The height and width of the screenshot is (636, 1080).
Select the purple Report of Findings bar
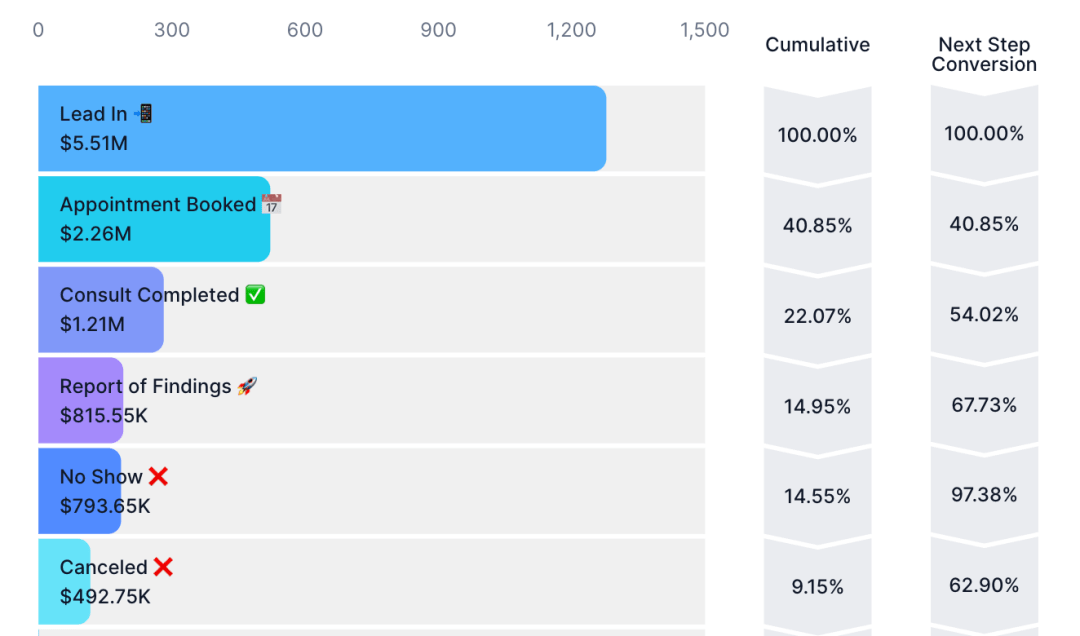pos(81,400)
